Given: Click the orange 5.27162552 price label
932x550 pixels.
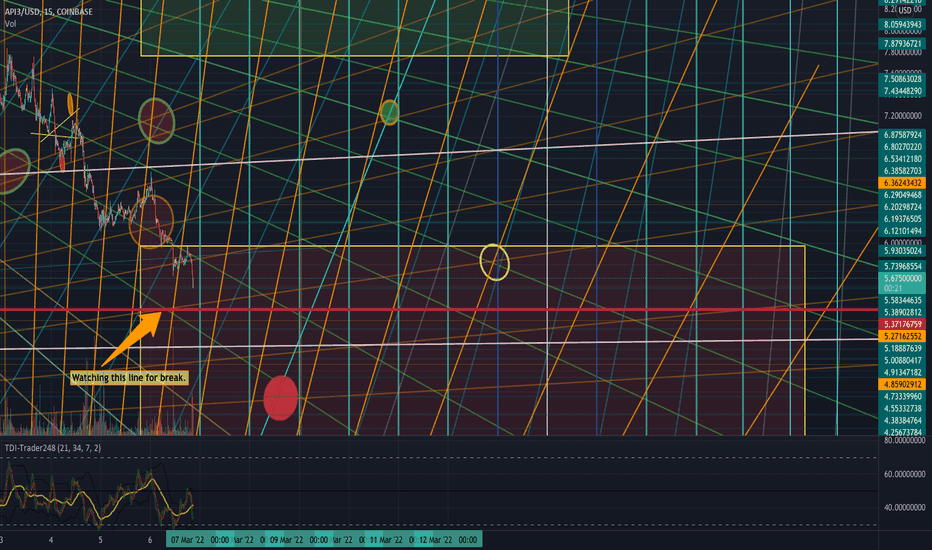Looking at the screenshot, I should tap(902, 337).
